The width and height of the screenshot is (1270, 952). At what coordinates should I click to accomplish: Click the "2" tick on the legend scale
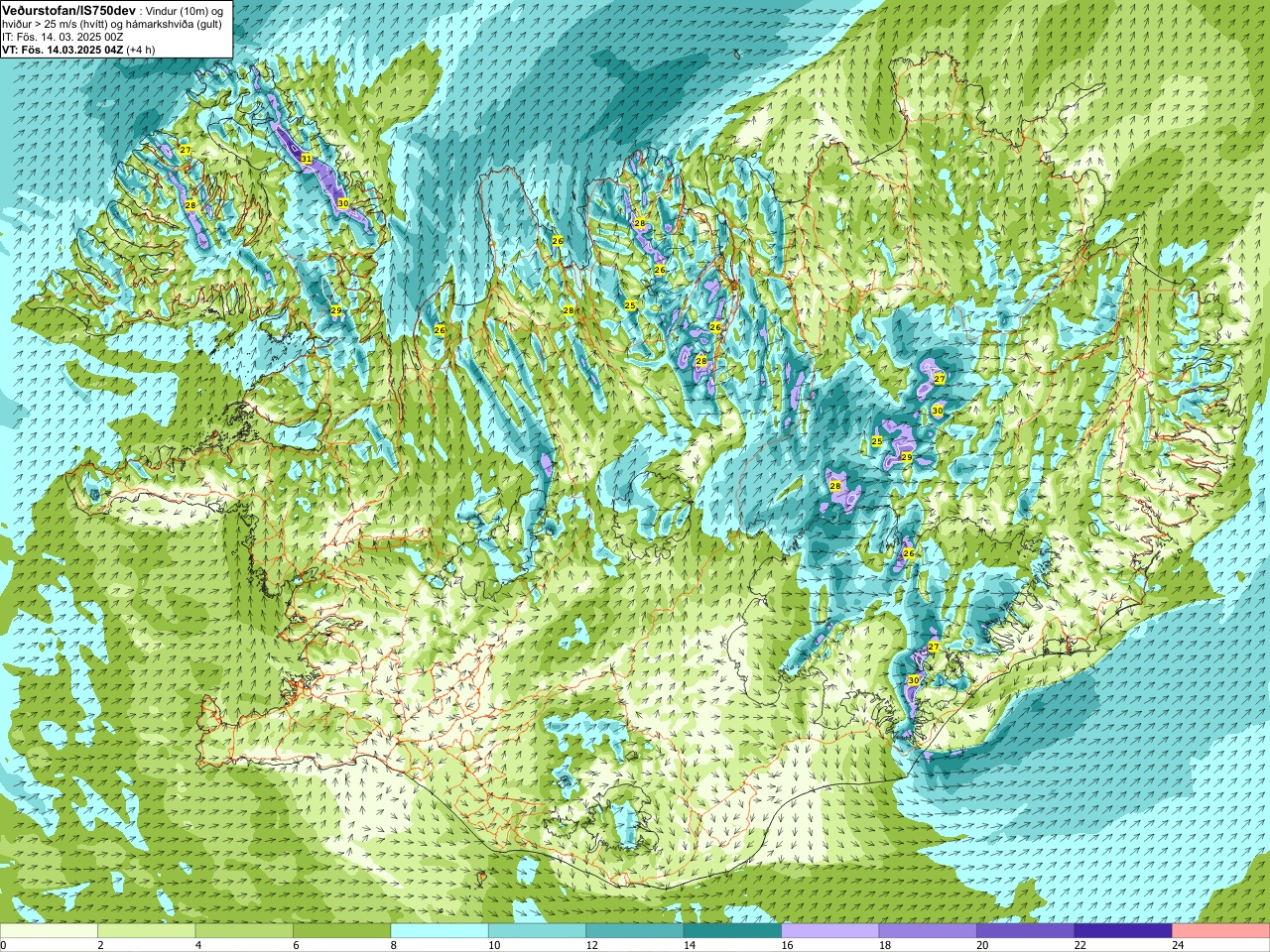(x=100, y=945)
